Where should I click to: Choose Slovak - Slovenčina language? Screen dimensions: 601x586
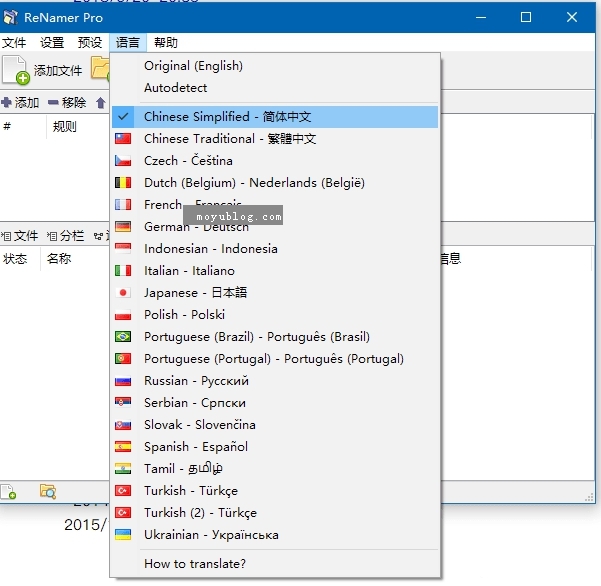275,425
